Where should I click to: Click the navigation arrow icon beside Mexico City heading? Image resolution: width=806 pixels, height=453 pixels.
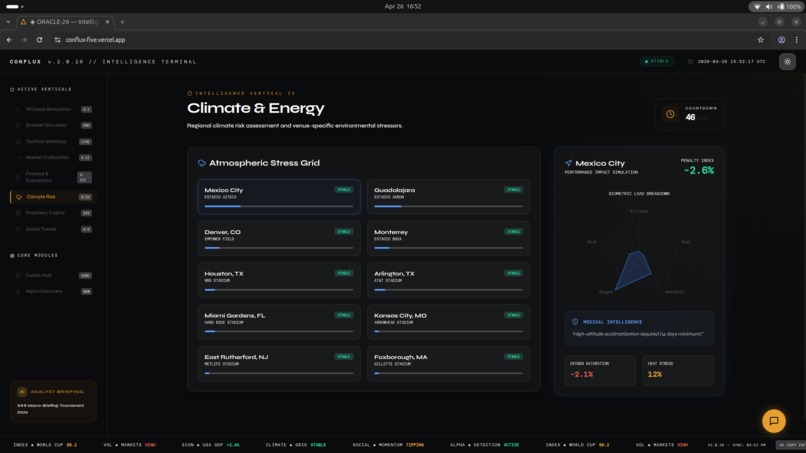click(568, 163)
